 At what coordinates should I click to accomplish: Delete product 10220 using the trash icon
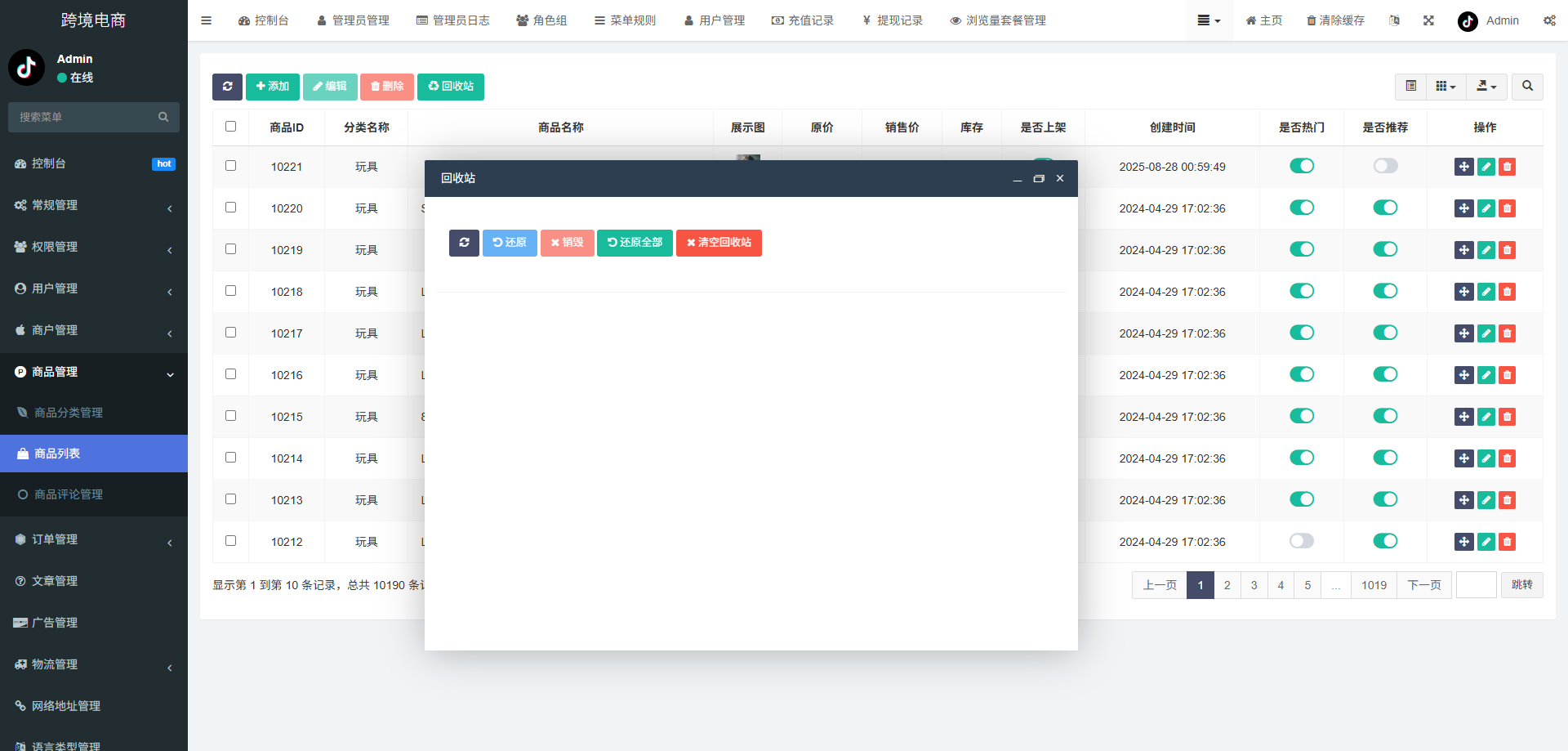pyautogui.click(x=1507, y=208)
